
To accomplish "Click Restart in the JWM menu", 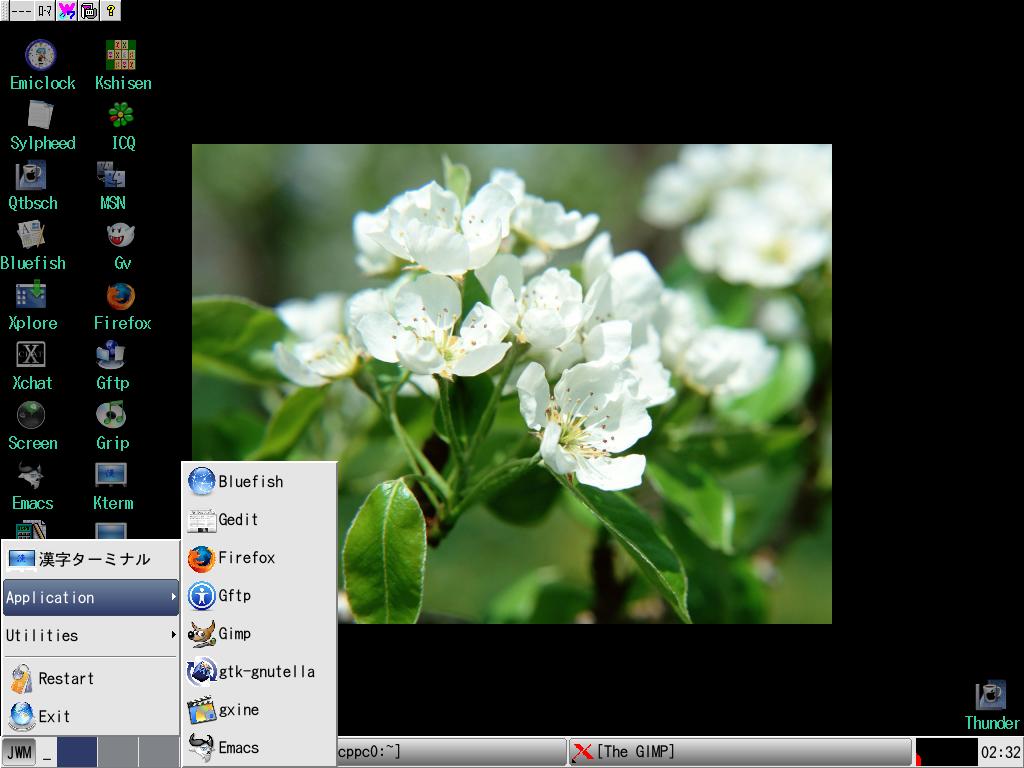I will click(66, 678).
